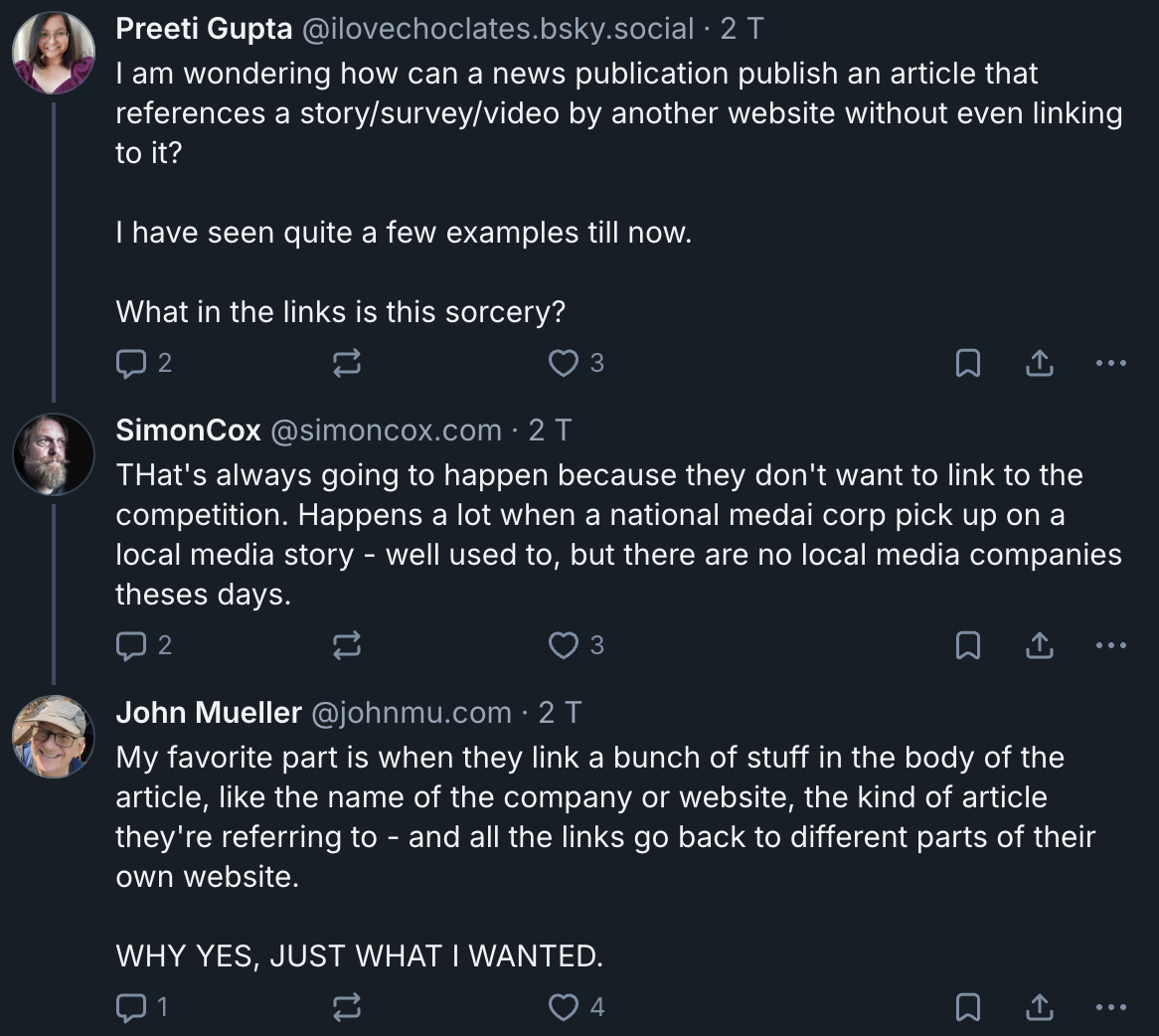Repost Preeti Gupta's post
This screenshot has width=1159, height=1036.
(x=346, y=364)
